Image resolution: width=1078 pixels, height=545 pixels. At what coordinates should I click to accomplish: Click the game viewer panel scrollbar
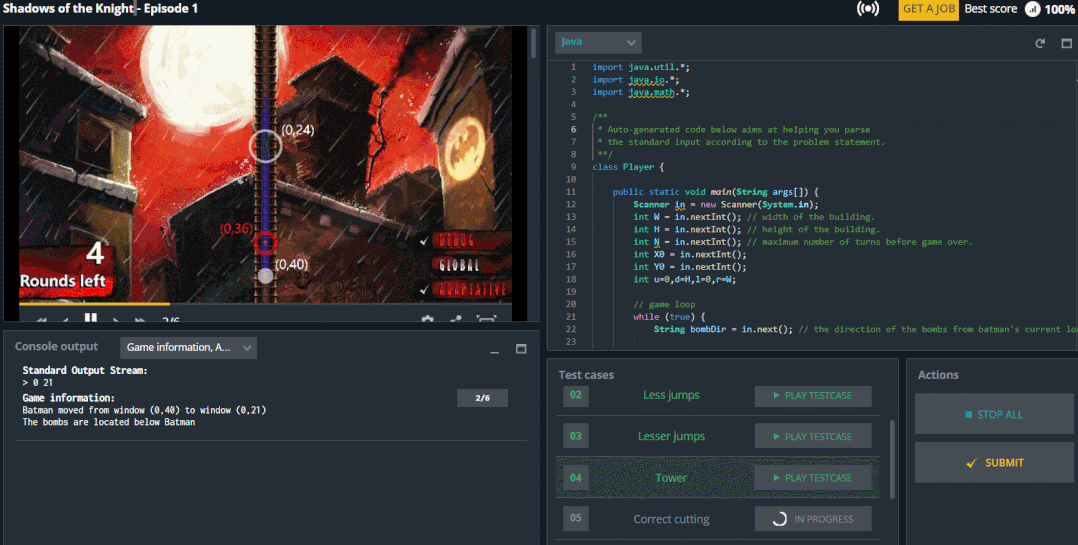[533, 43]
